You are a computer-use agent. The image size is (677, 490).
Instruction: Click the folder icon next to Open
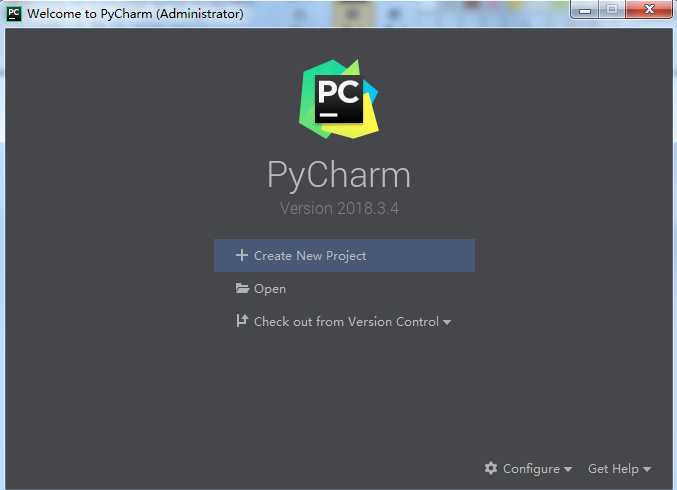click(242, 288)
